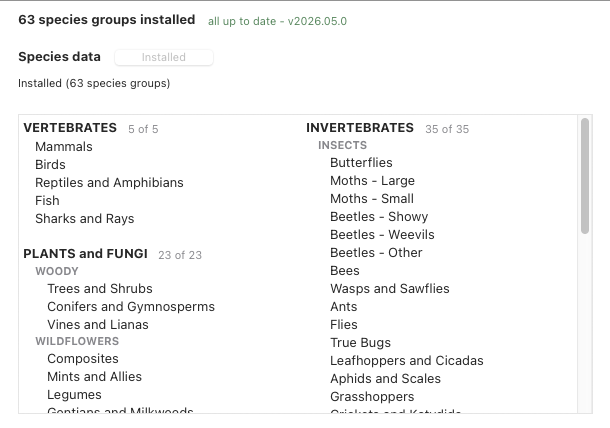
Task: Select Moths - Large
Action: pos(372,181)
